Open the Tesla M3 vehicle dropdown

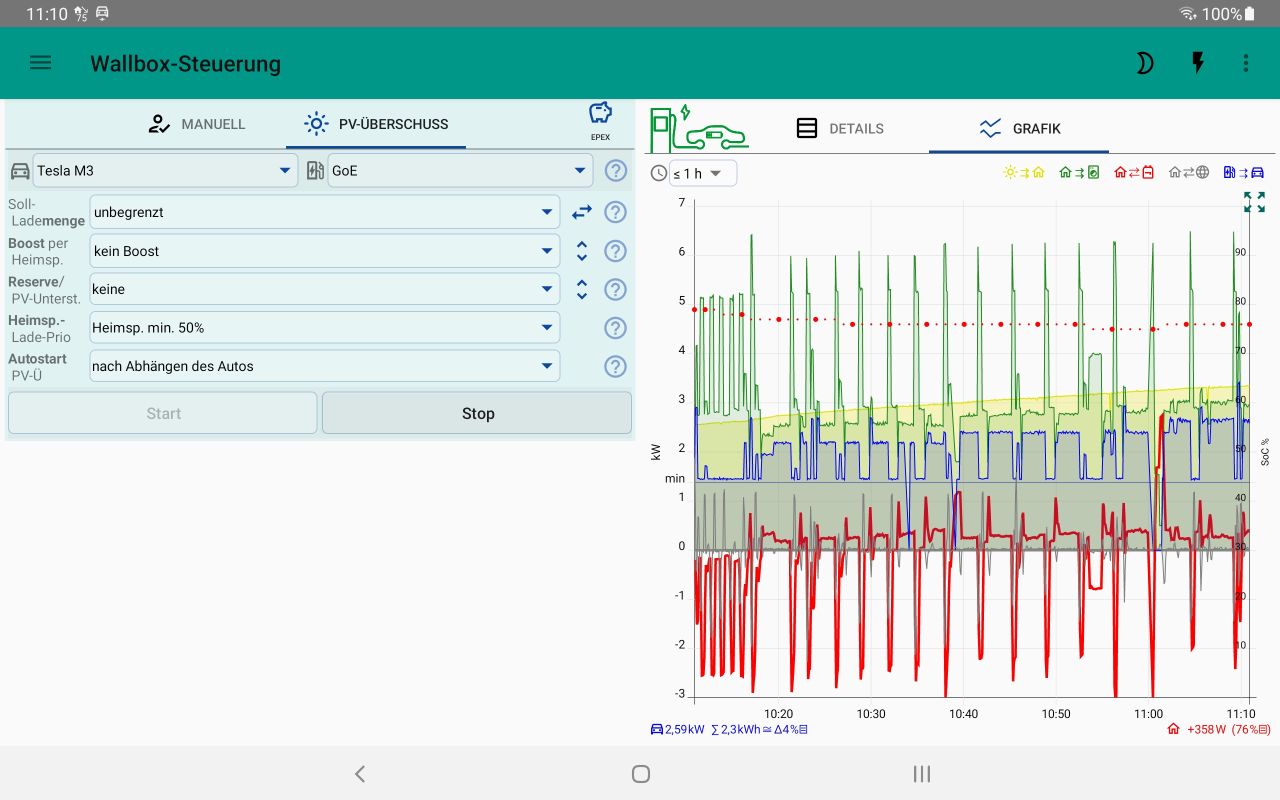(165, 171)
